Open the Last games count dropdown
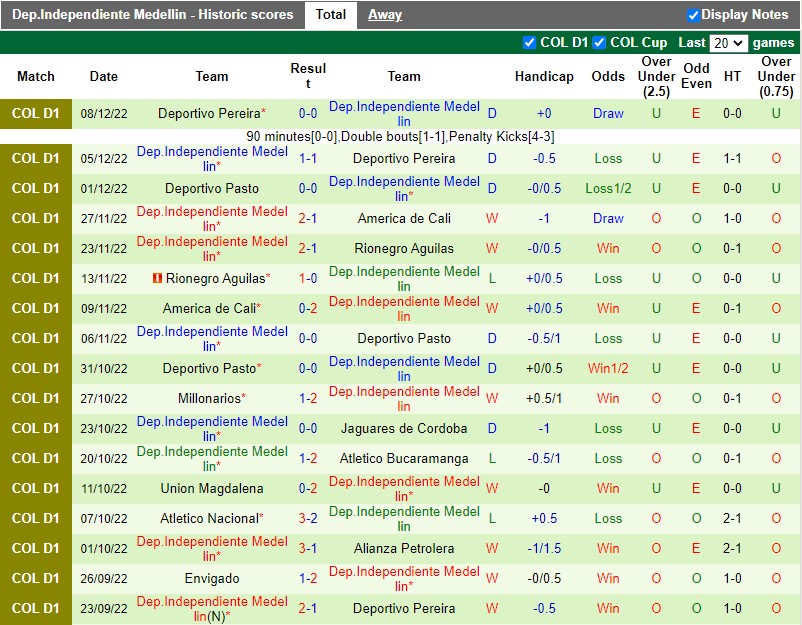 pyautogui.click(x=727, y=43)
